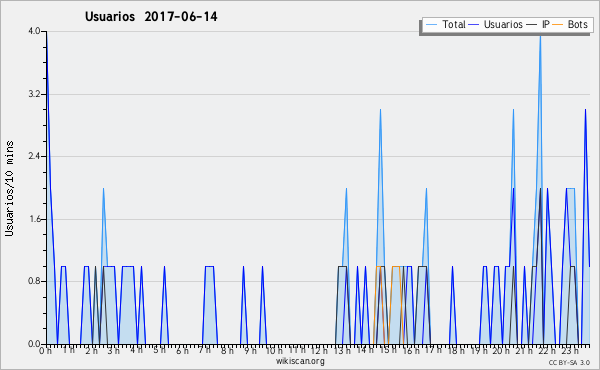Click the 18 h x-axis label
The image size is (600, 370).
[x=456, y=350]
